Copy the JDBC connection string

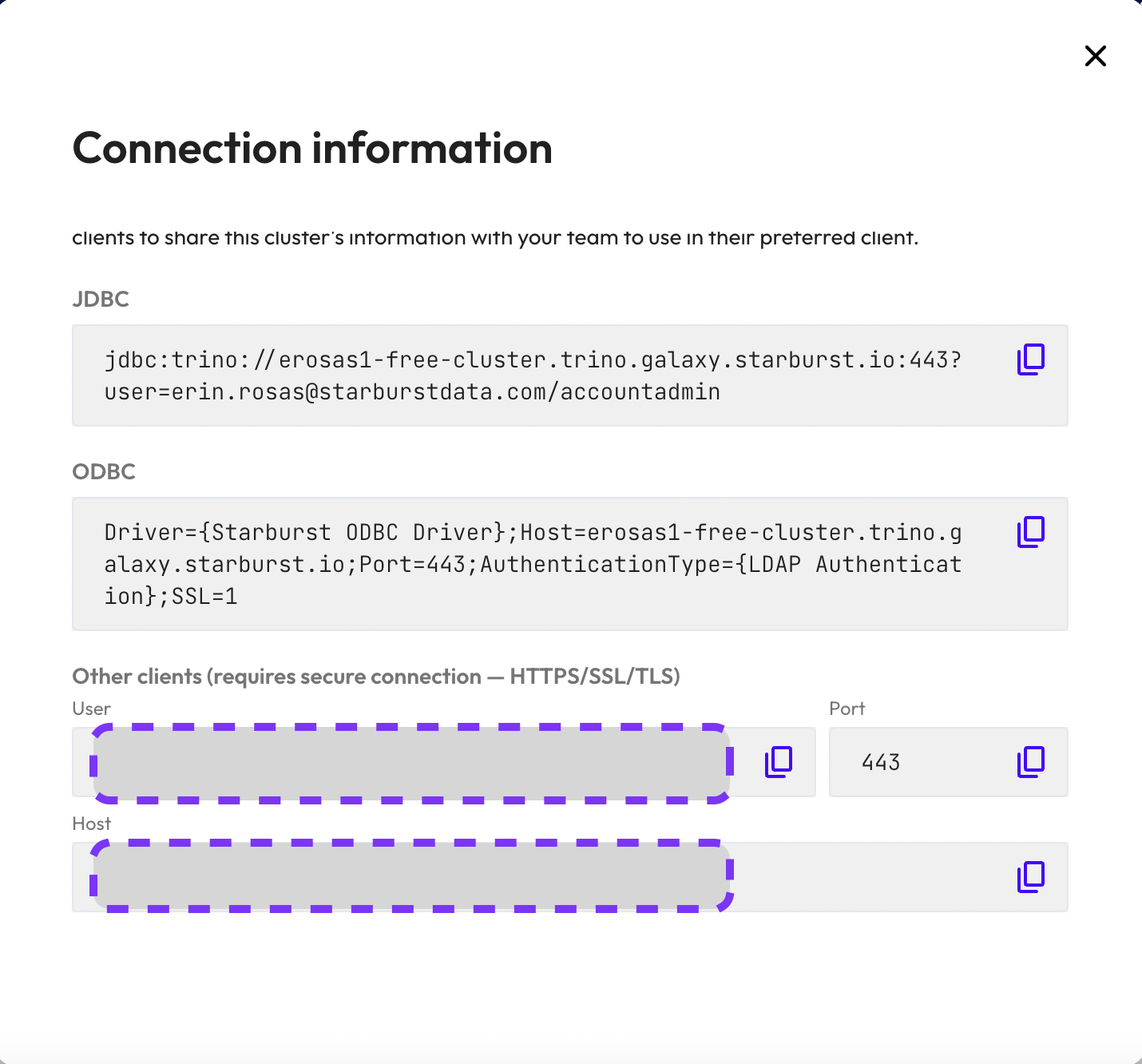coord(1031,359)
